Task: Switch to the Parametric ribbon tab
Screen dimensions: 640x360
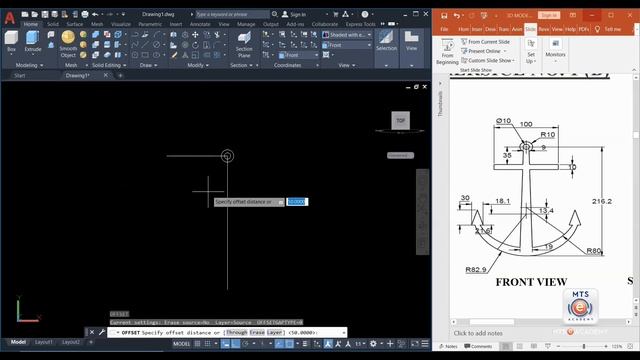Action: pos(150,24)
